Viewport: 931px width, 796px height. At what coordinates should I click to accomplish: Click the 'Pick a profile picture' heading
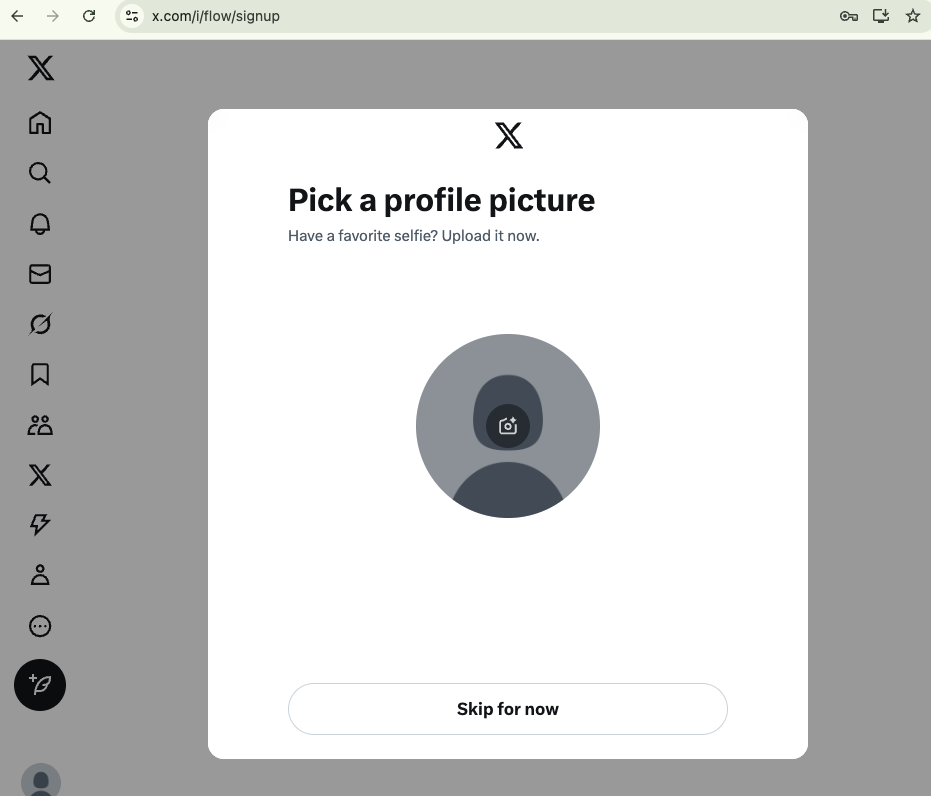pyautogui.click(x=441, y=200)
